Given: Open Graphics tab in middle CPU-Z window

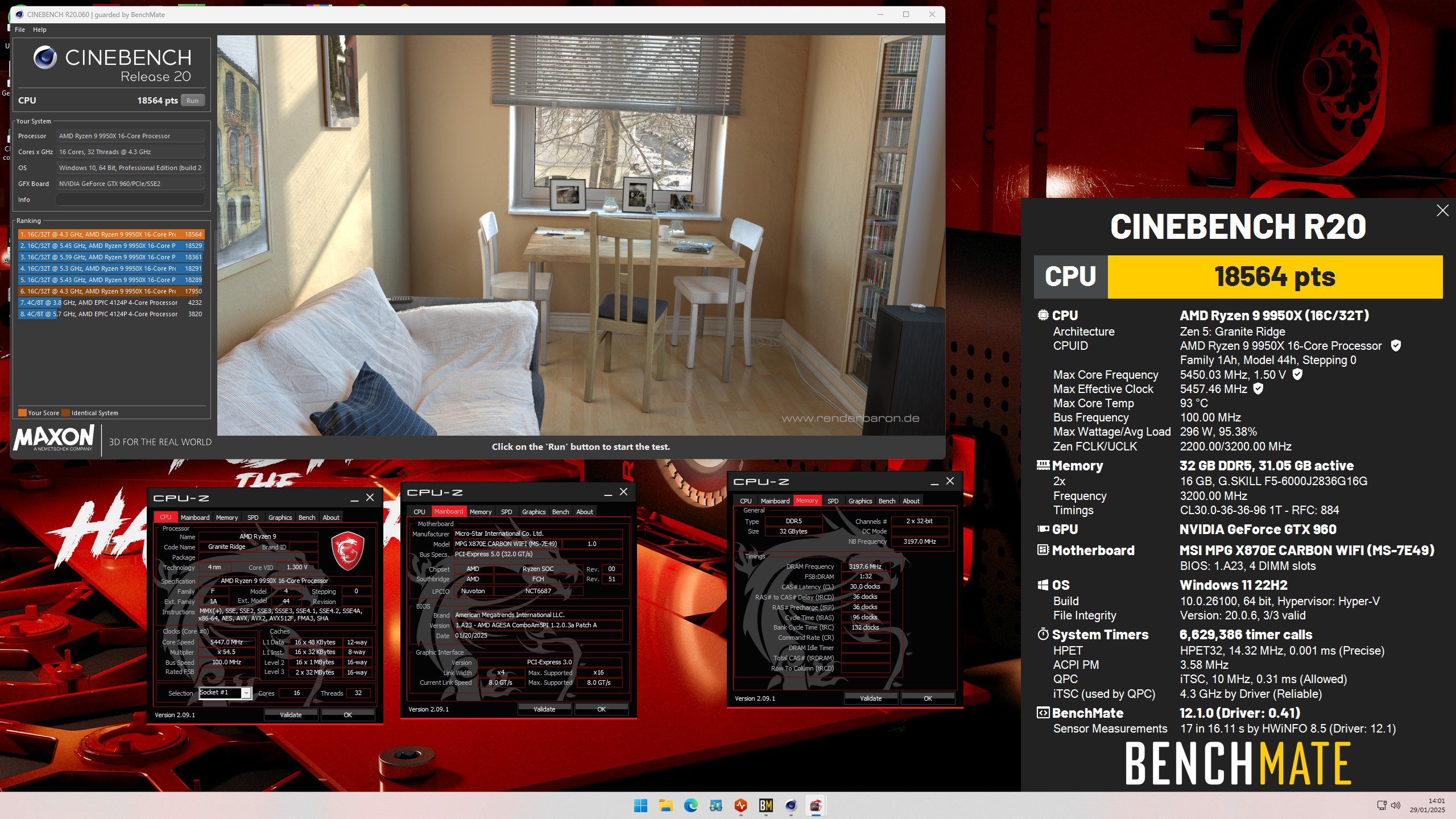Looking at the screenshot, I should click(533, 512).
